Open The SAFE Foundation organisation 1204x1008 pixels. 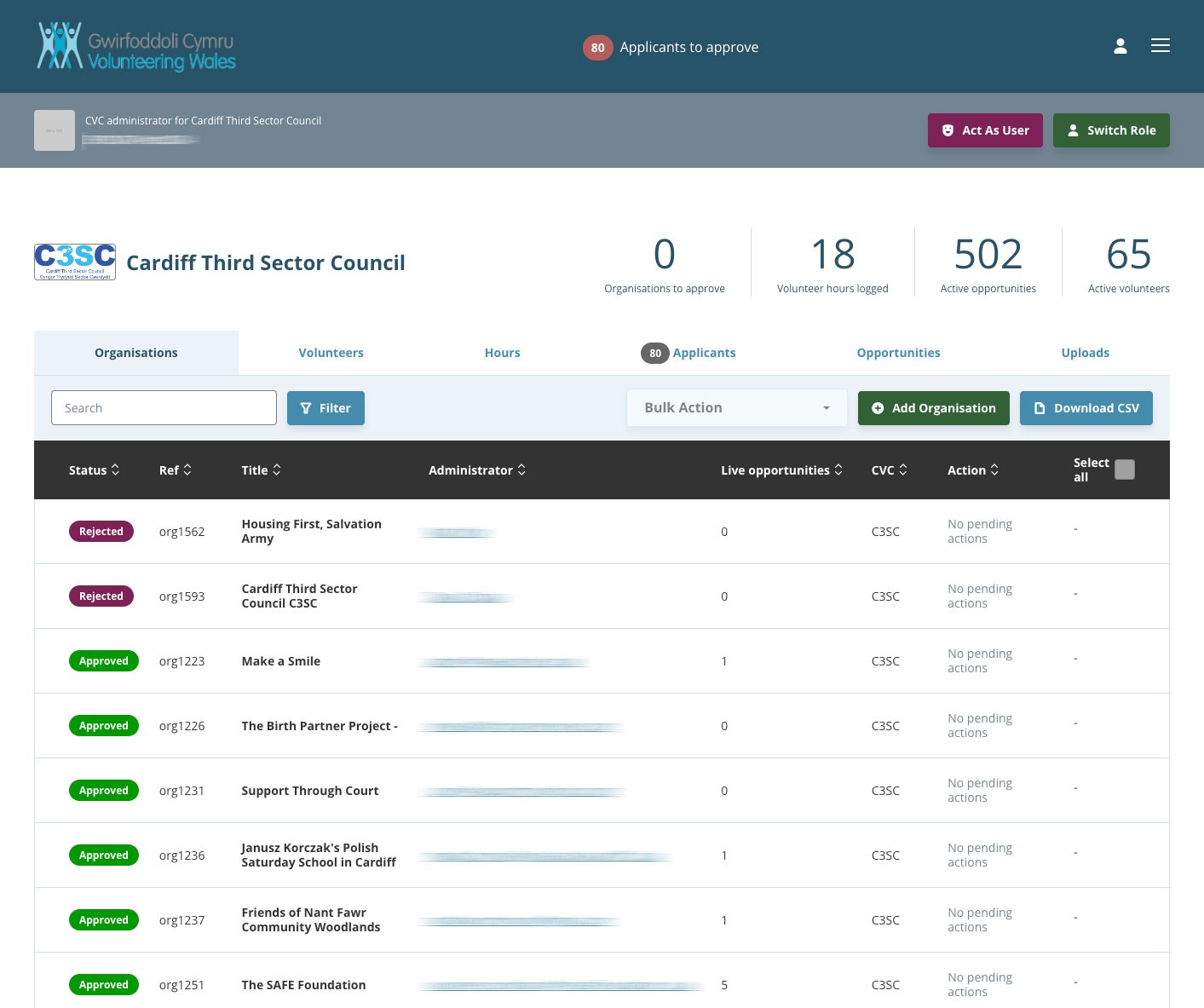click(x=303, y=985)
